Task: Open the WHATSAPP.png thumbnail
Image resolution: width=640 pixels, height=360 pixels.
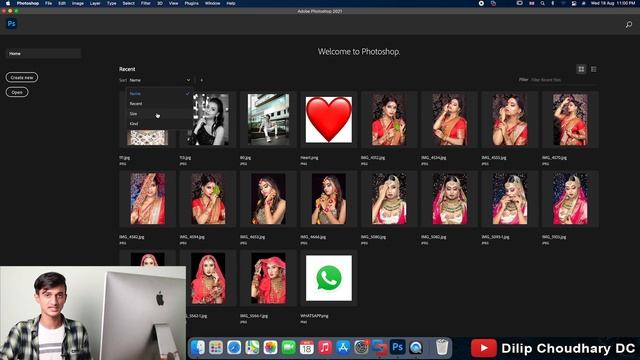Action: tap(329, 278)
